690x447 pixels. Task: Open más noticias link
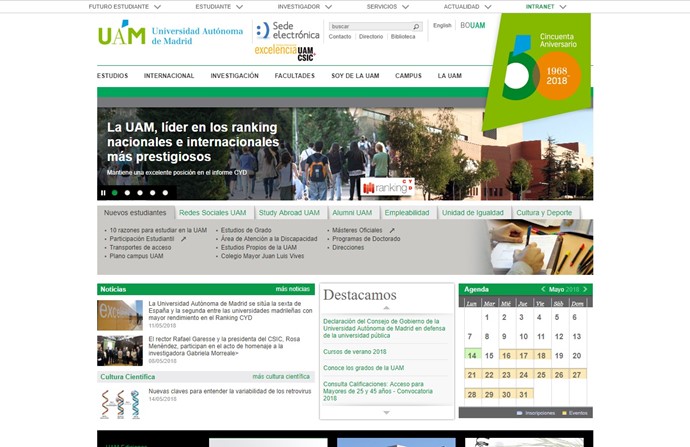click(x=293, y=289)
